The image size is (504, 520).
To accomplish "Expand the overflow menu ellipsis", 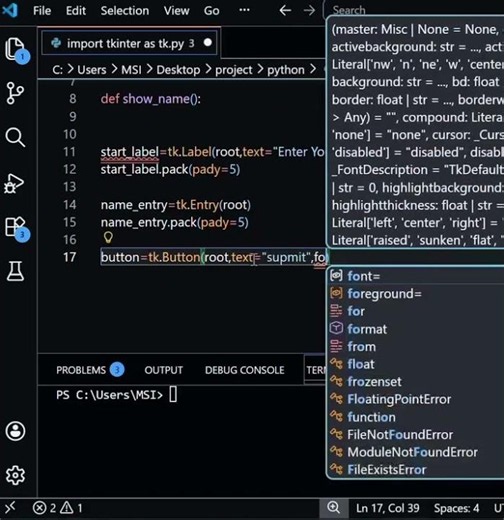I will [244, 10].
